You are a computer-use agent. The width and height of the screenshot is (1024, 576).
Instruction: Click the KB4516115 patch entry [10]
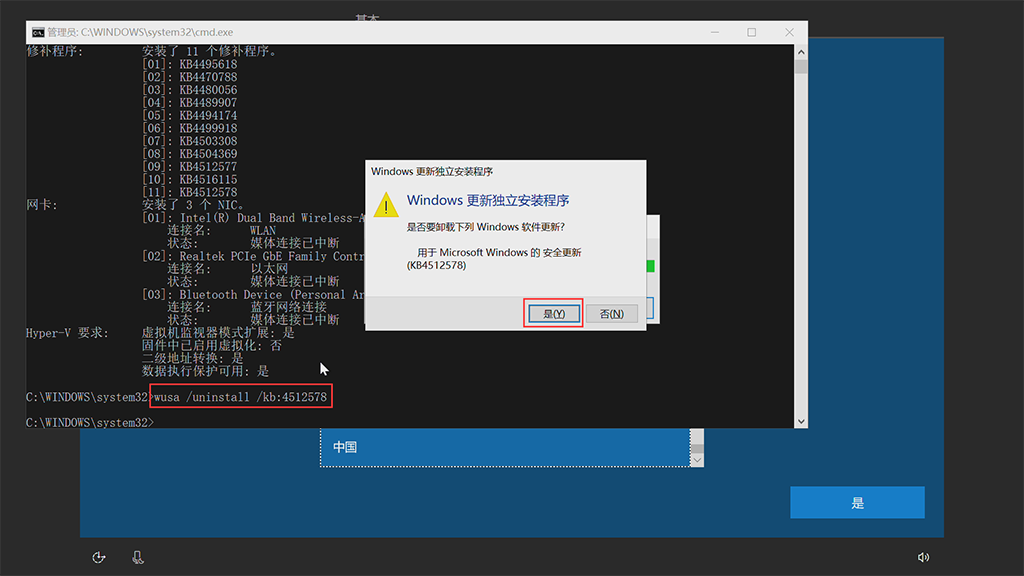pyautogui.click(x=189, y=180)
